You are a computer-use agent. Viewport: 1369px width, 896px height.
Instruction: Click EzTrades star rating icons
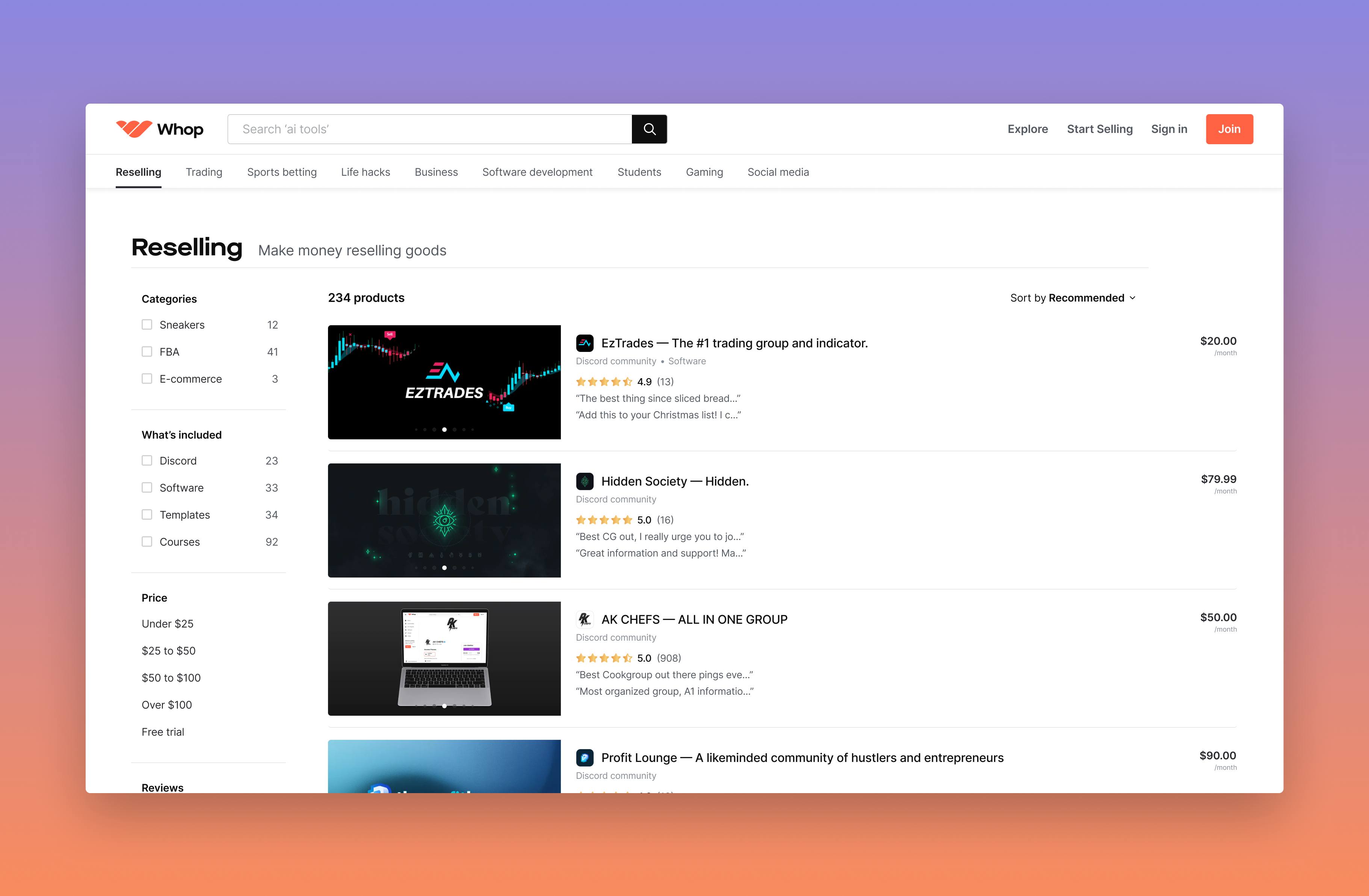coord(603,382)
